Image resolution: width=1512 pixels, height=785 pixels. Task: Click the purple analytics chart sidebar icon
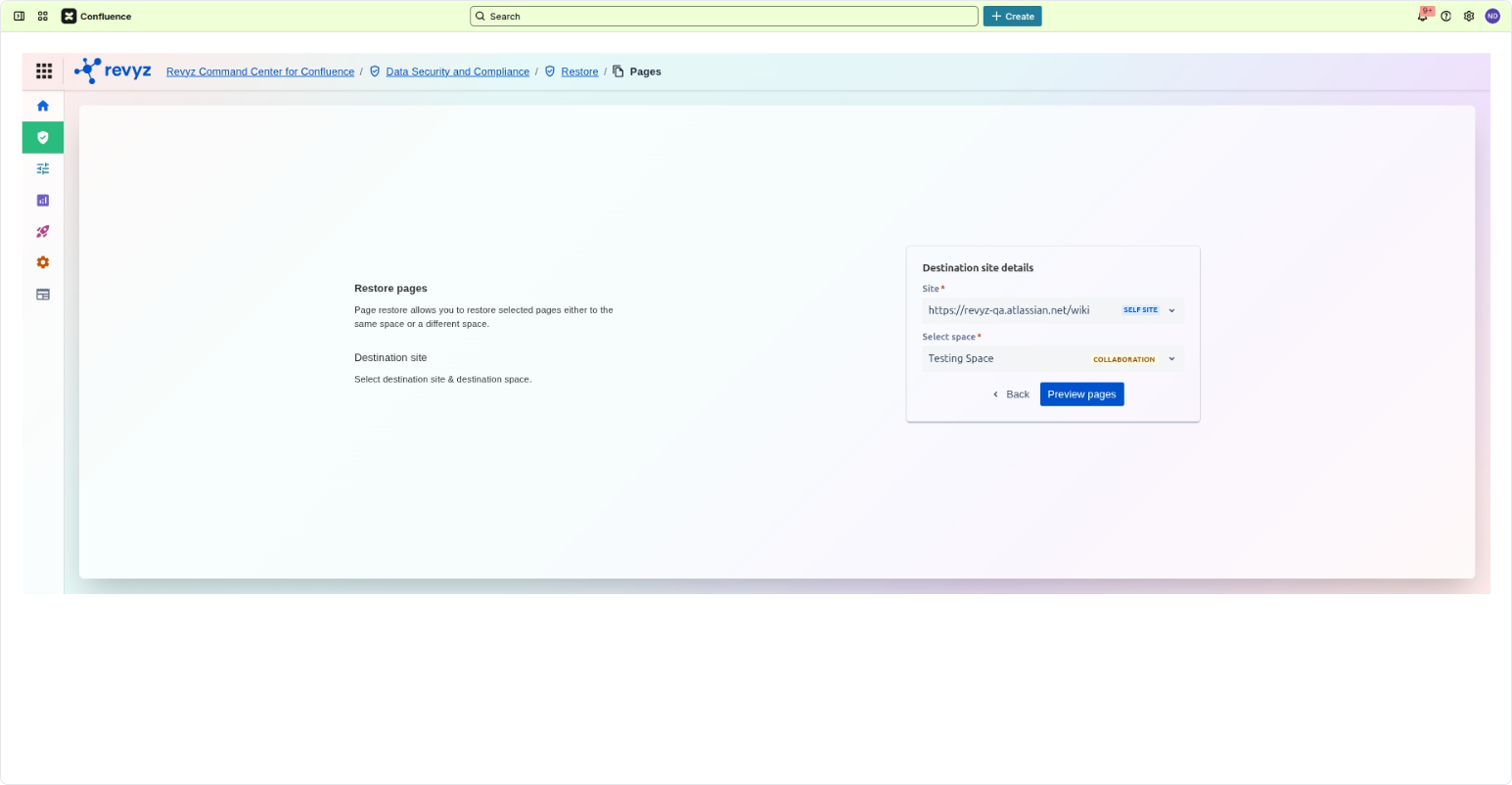point(43,201)
